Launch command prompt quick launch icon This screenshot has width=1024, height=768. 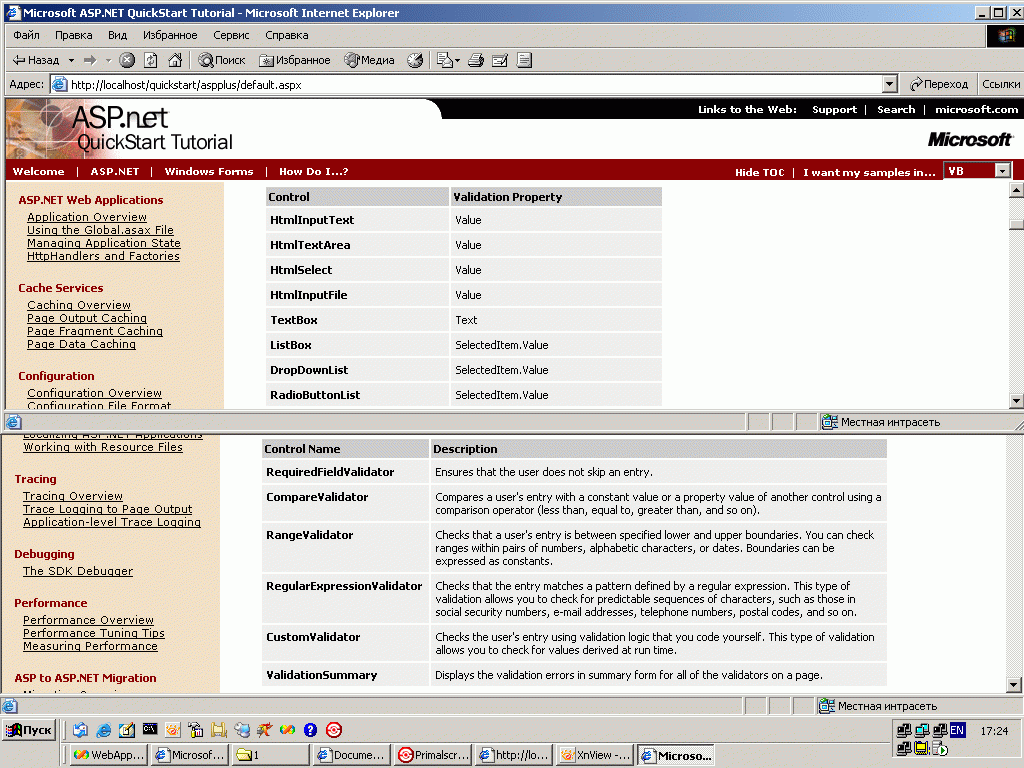(150, 729)
